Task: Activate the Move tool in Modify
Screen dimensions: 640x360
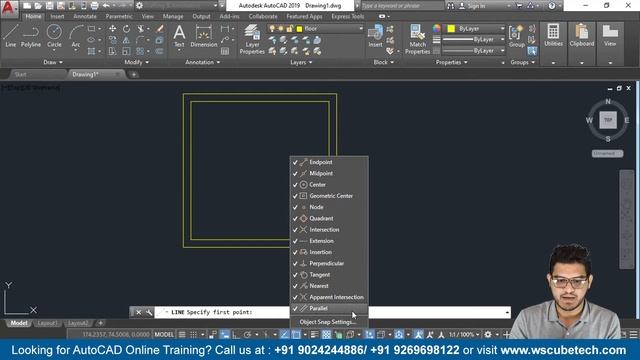Action: tap(112, 29)
